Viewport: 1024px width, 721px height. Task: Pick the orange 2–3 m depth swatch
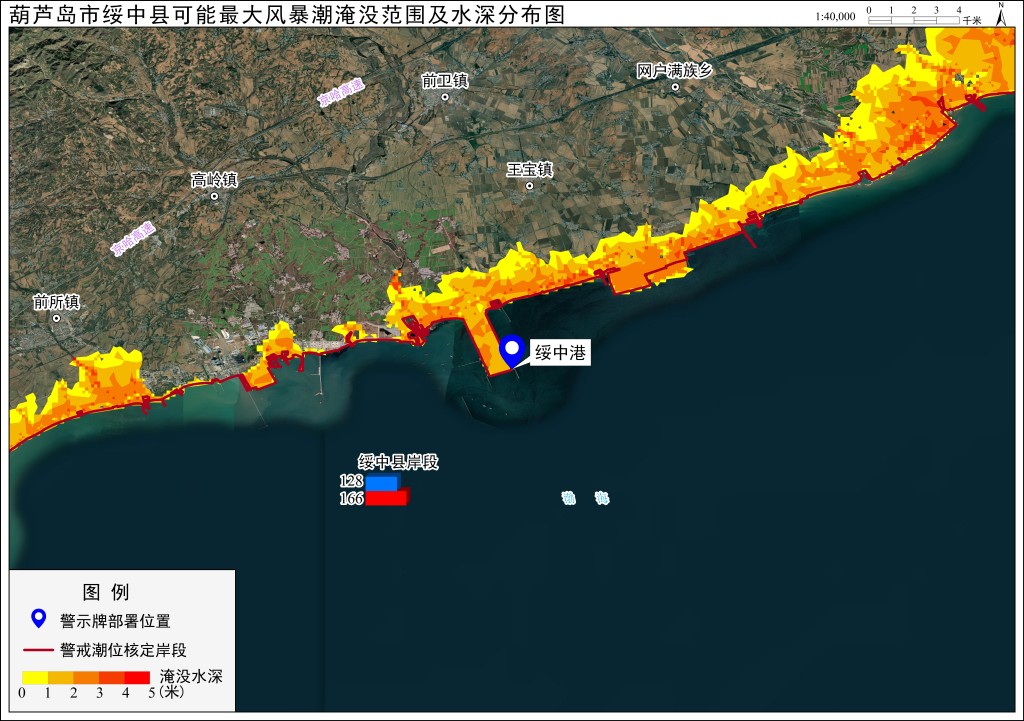pyautogui.click(x=86, y=678)
